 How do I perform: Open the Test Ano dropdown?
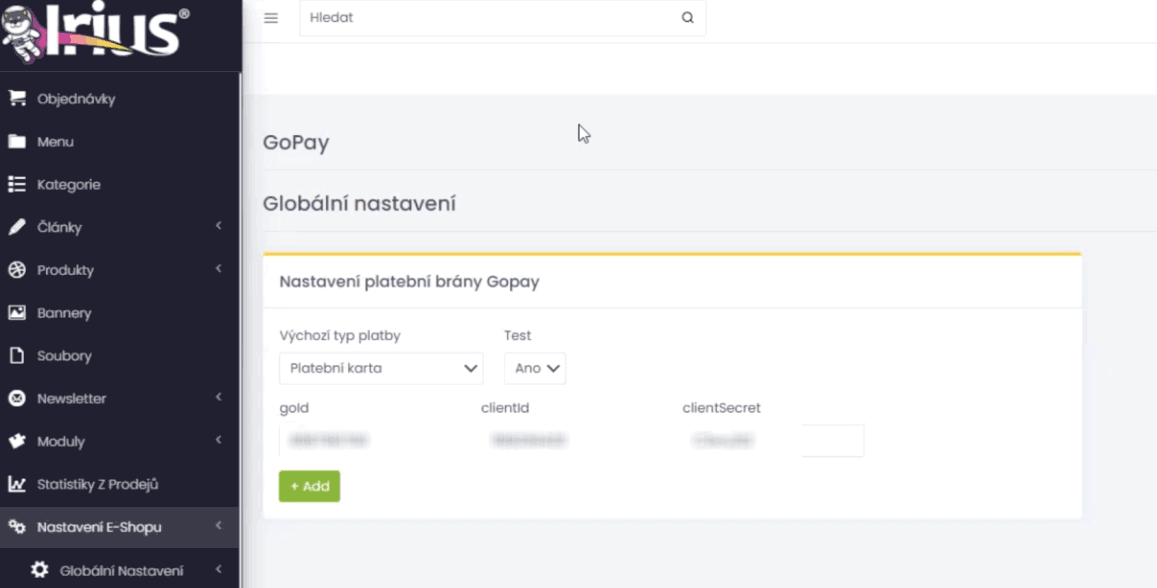[535, 368]
